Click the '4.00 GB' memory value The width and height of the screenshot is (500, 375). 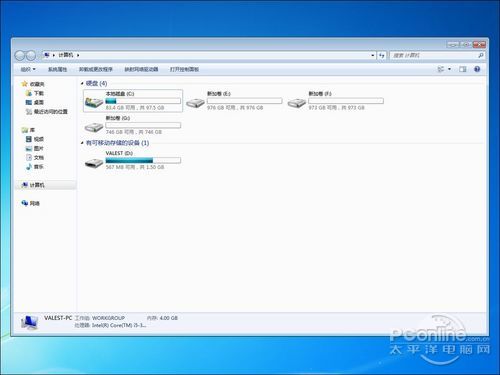[169, 318]
